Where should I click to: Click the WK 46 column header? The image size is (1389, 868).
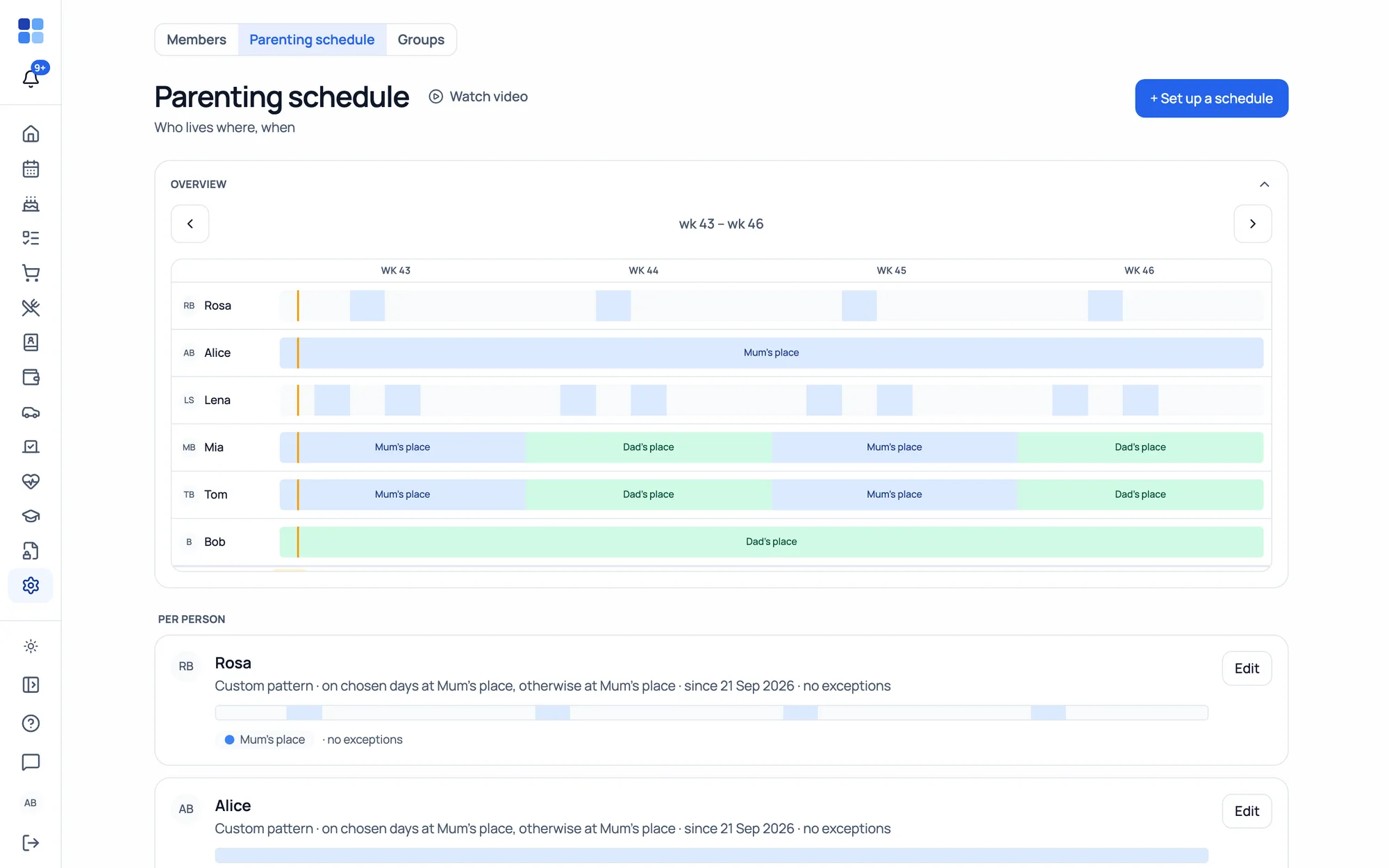[x=1139, y=271]
